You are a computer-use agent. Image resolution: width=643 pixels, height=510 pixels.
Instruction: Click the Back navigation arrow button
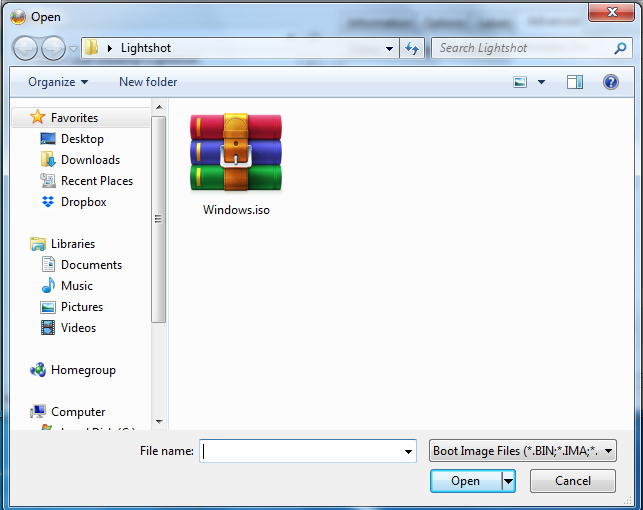click(x=25, y=48)
